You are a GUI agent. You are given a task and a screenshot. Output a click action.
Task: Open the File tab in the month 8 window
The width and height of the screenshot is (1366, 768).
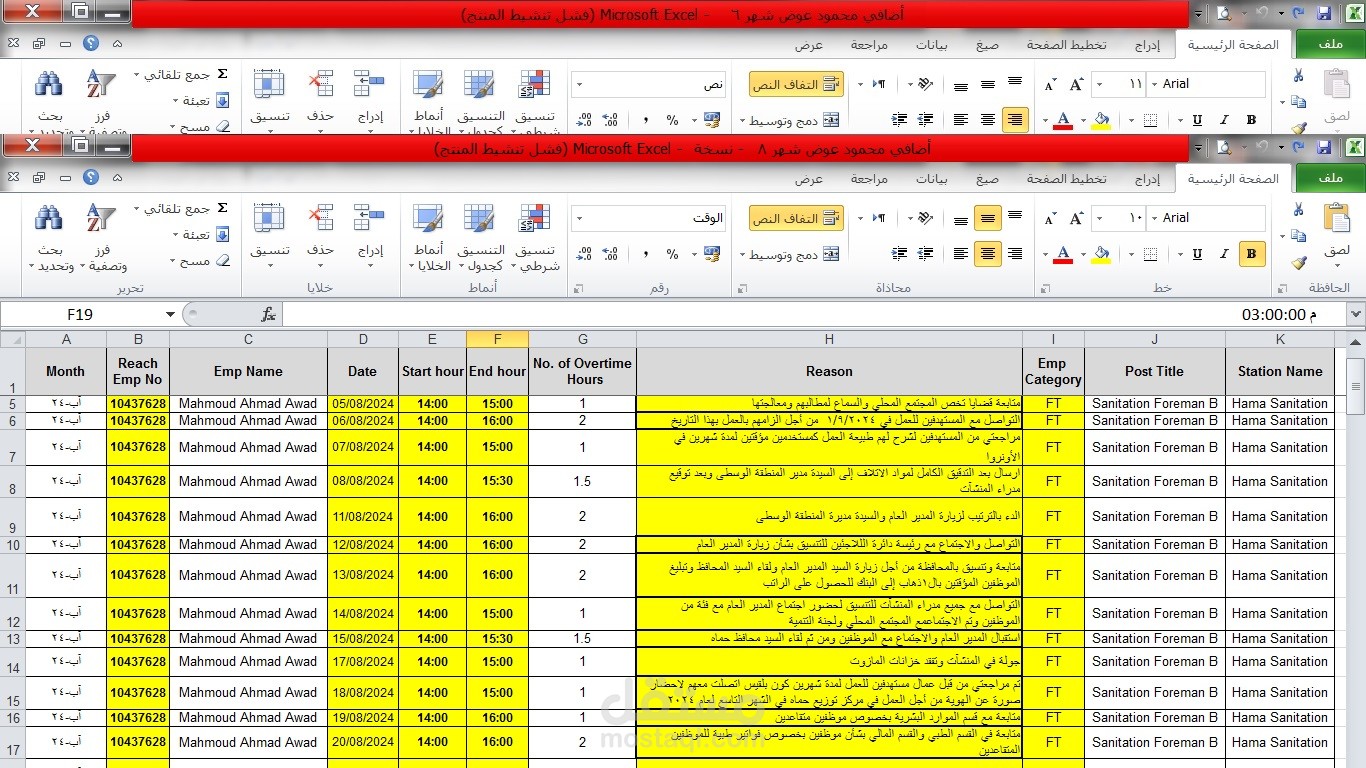1330,178
